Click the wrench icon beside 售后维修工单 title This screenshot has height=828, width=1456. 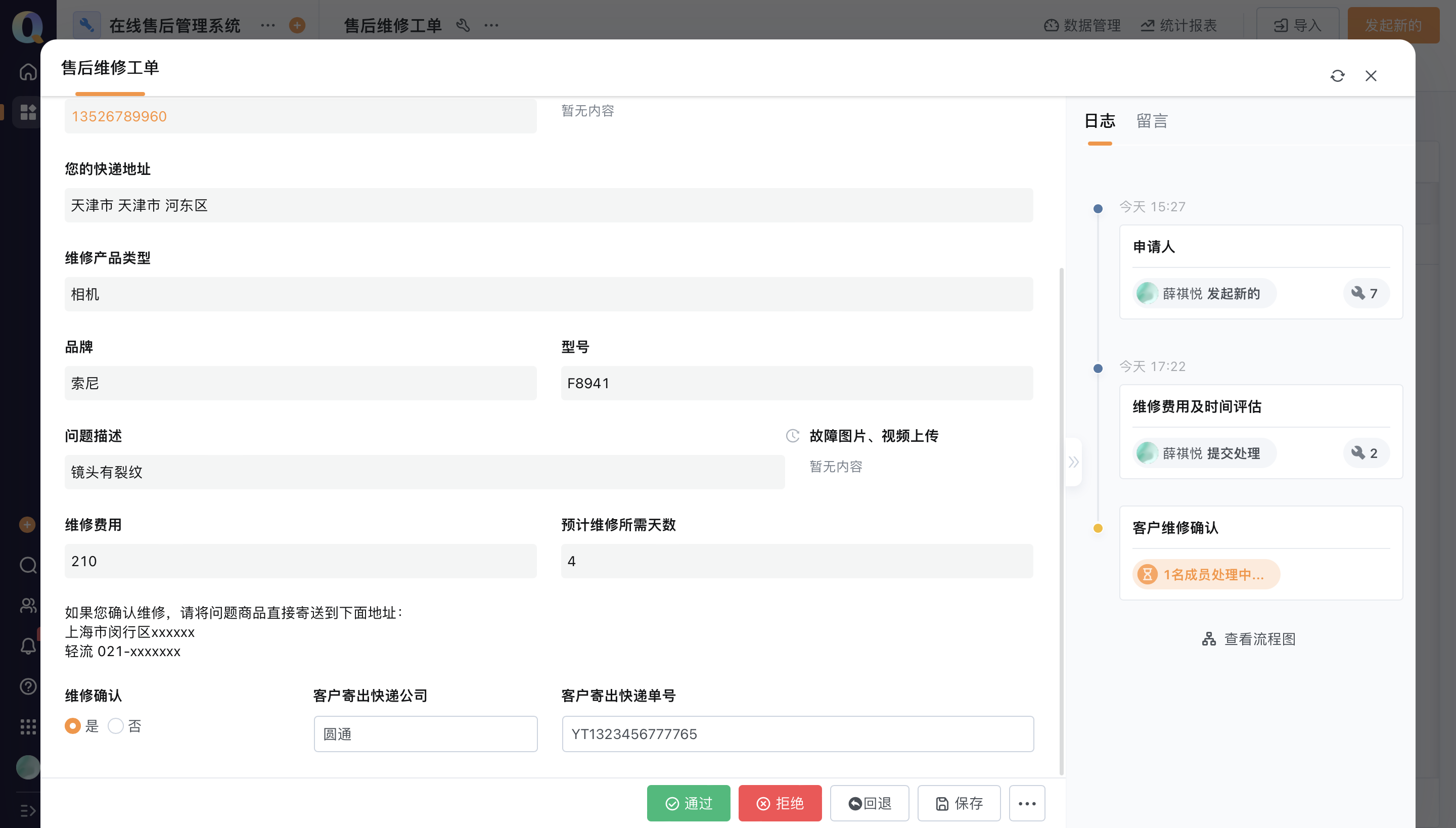463,25
